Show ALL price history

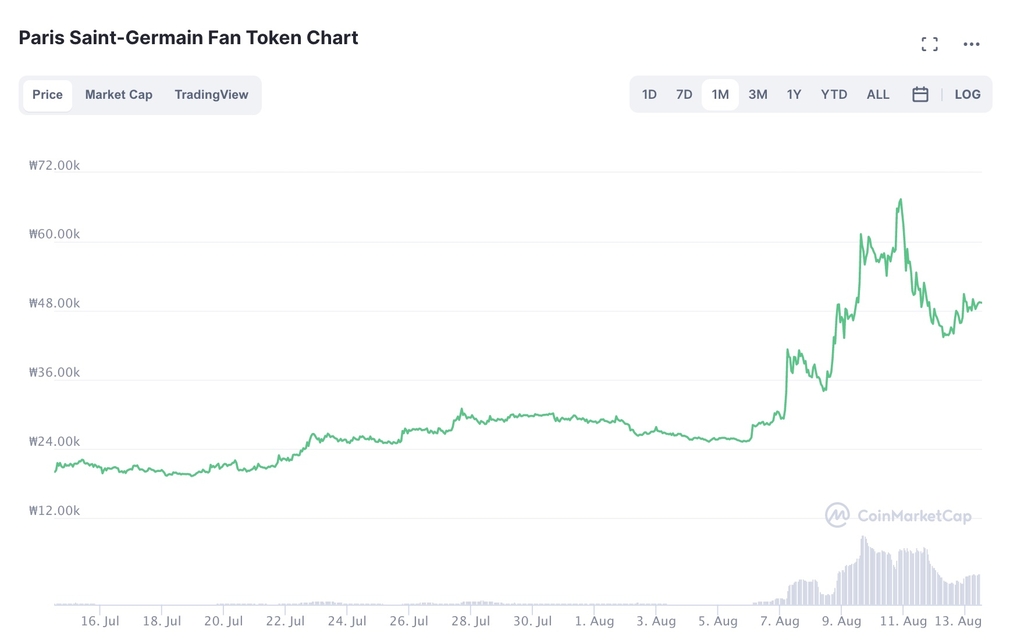coord(878,95)
